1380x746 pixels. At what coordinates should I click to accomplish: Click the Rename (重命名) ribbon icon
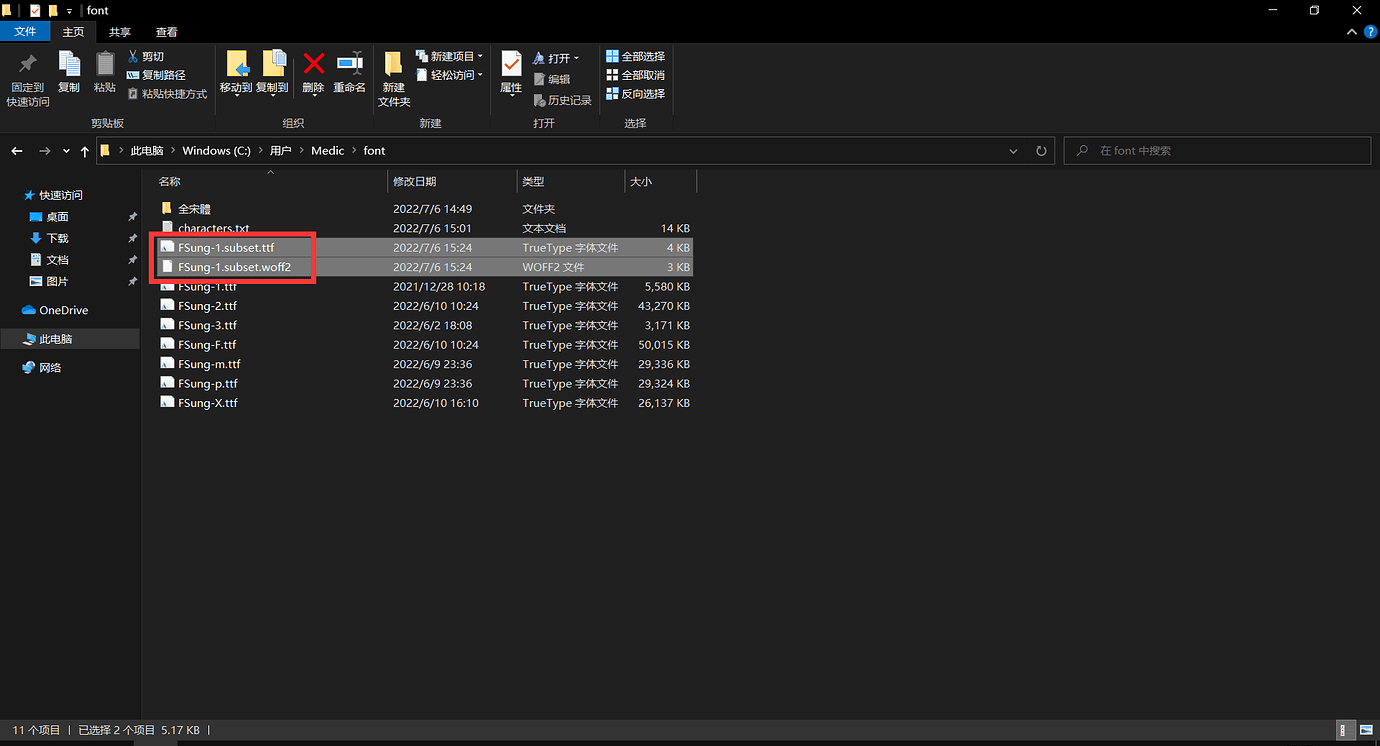click(x=349, y=73)
